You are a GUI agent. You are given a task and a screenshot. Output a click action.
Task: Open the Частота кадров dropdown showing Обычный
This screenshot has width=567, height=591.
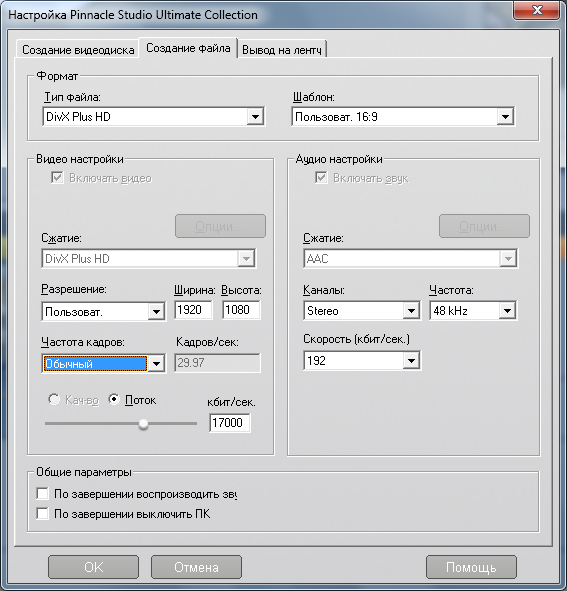(x=103, y=363)
